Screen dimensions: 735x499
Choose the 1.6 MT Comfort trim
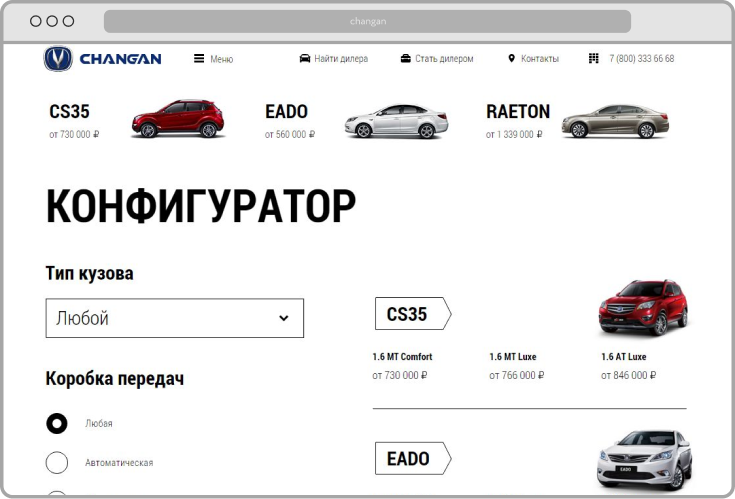402,357
